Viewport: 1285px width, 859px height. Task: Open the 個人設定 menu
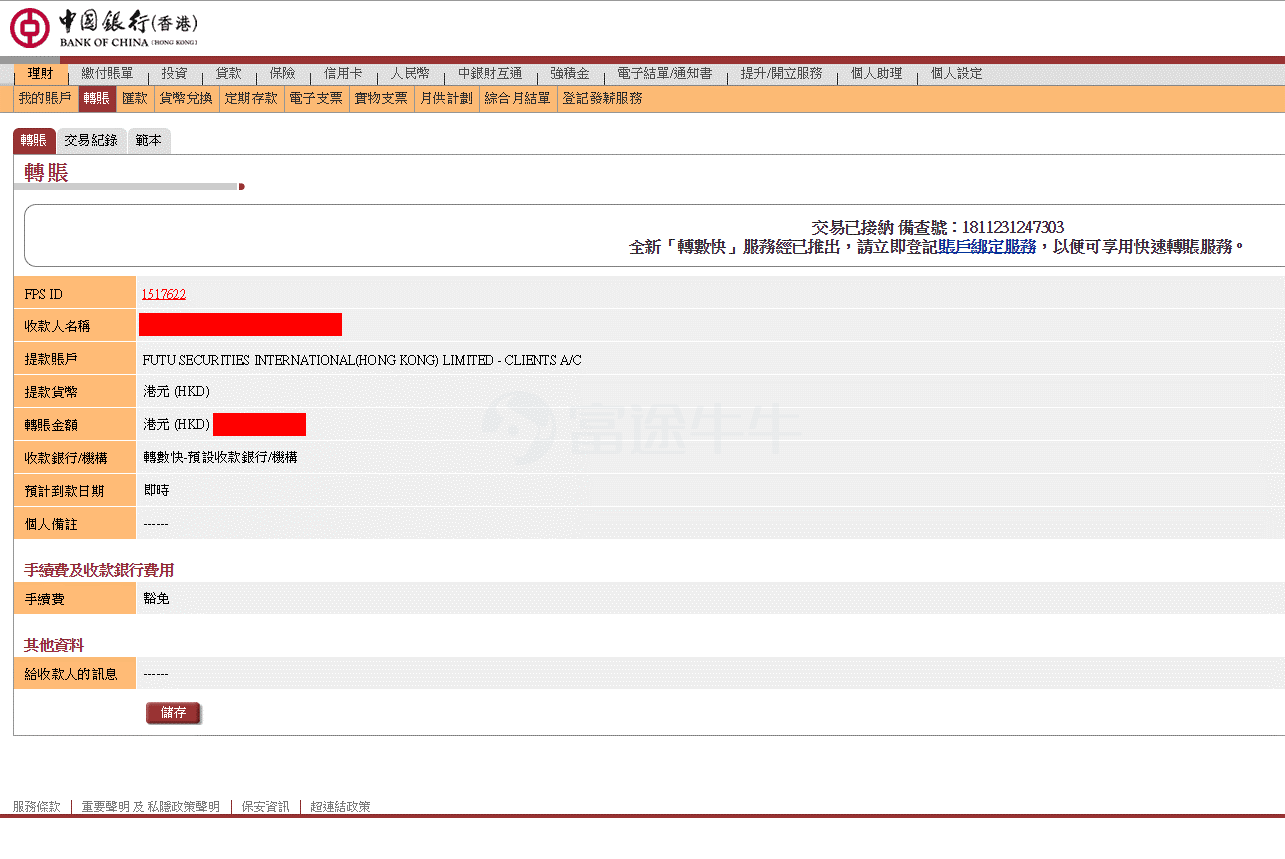tap(956, 74)
